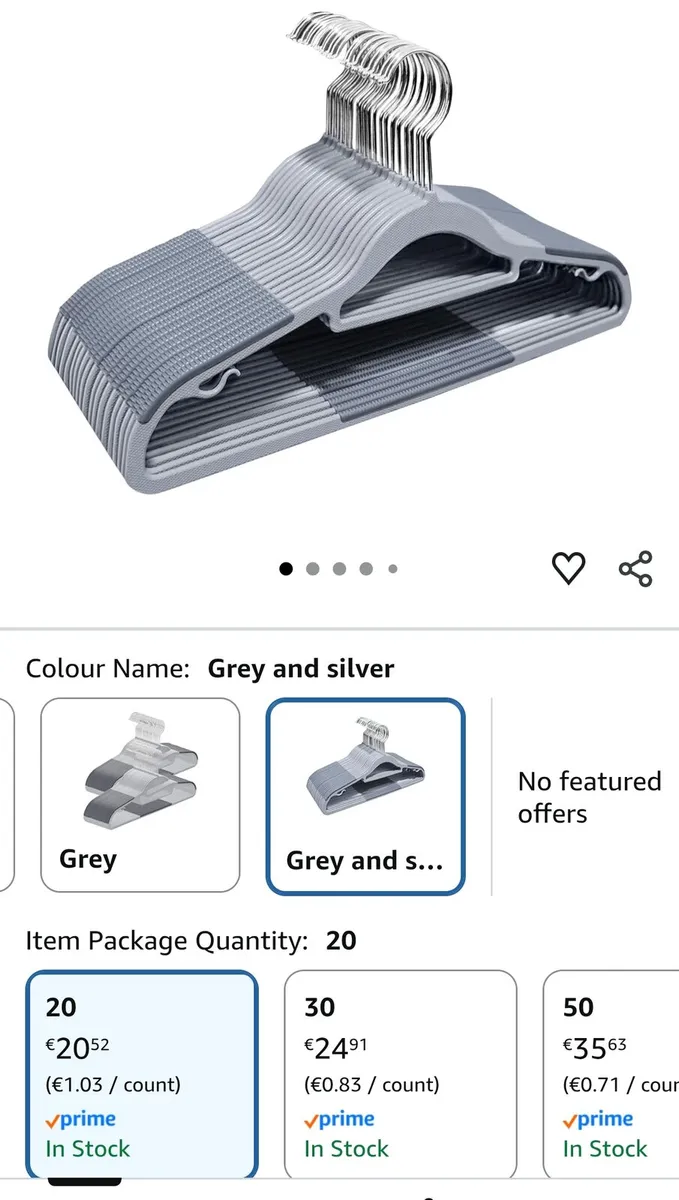The width and height of the screenshot is (679, 1200).
Task: Tap the prime logo in 20-pack card
Action: point(80,1119)
